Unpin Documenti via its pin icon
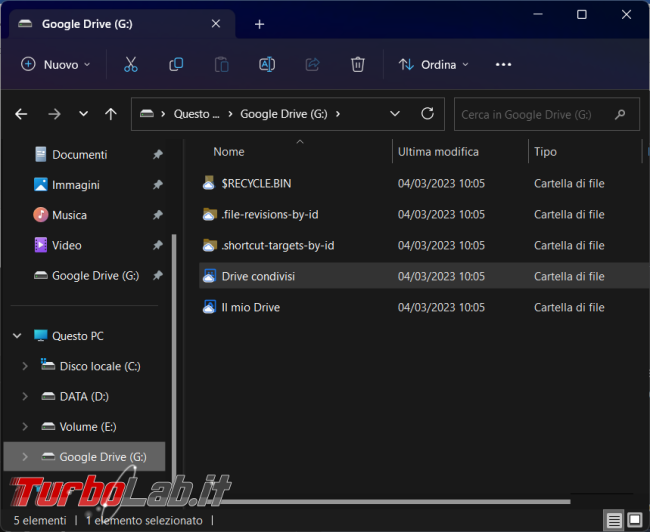This screenshot has height=532, width=650. 158,155
